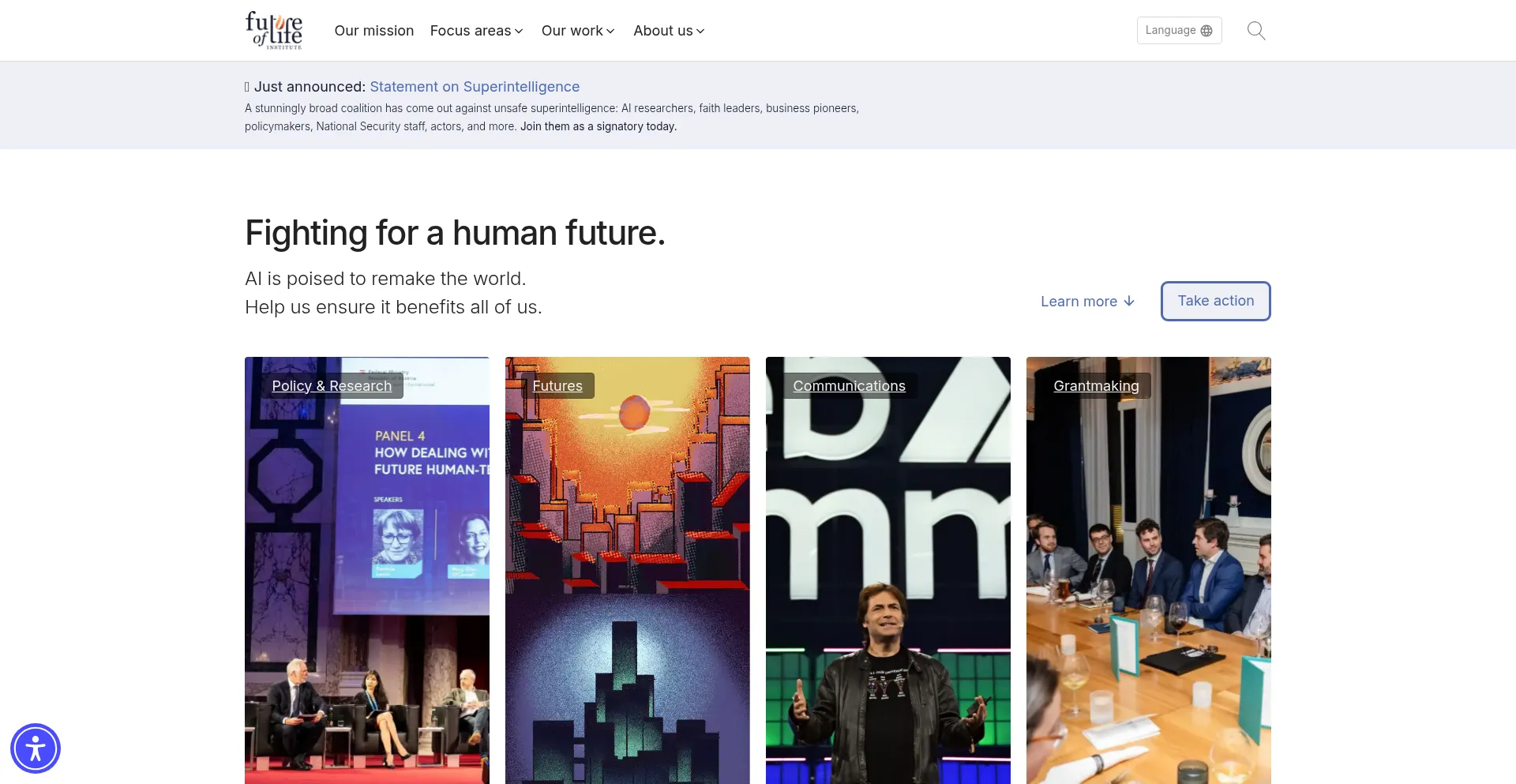Image resolution: width=1516 pixels, height=784 pixels.
Task: Expand the Focus areas dropdown
Action: [x=476, y=31]
